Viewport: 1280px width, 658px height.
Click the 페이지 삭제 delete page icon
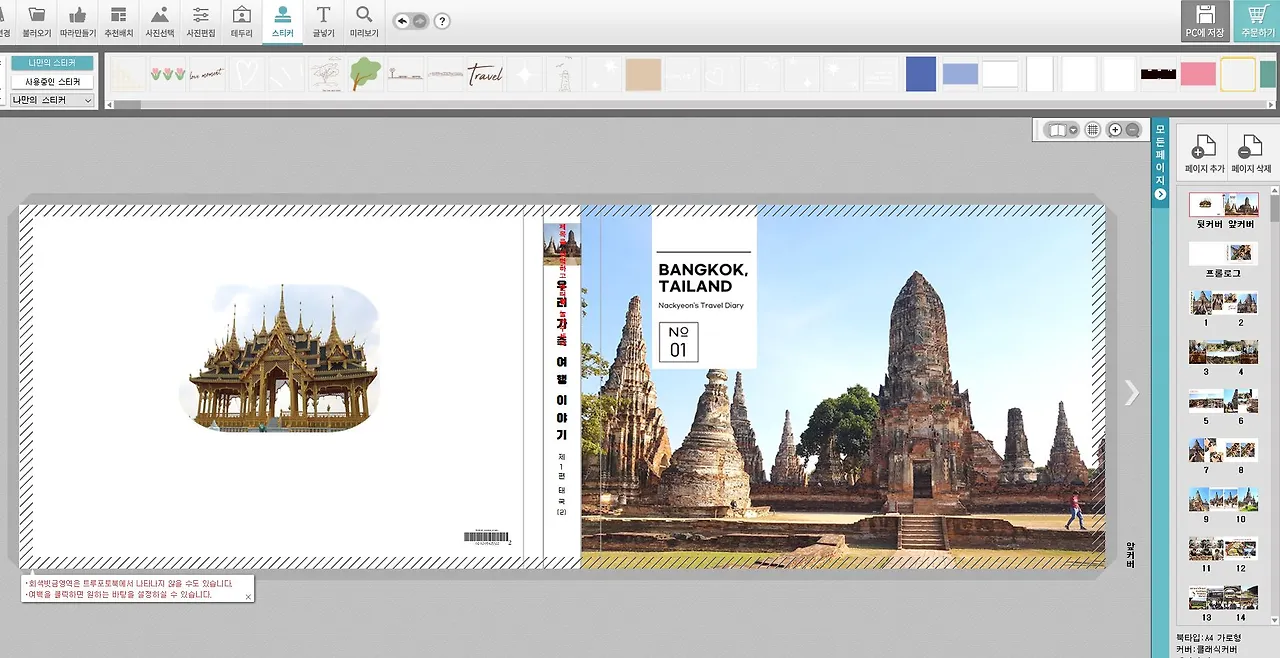1251,154
